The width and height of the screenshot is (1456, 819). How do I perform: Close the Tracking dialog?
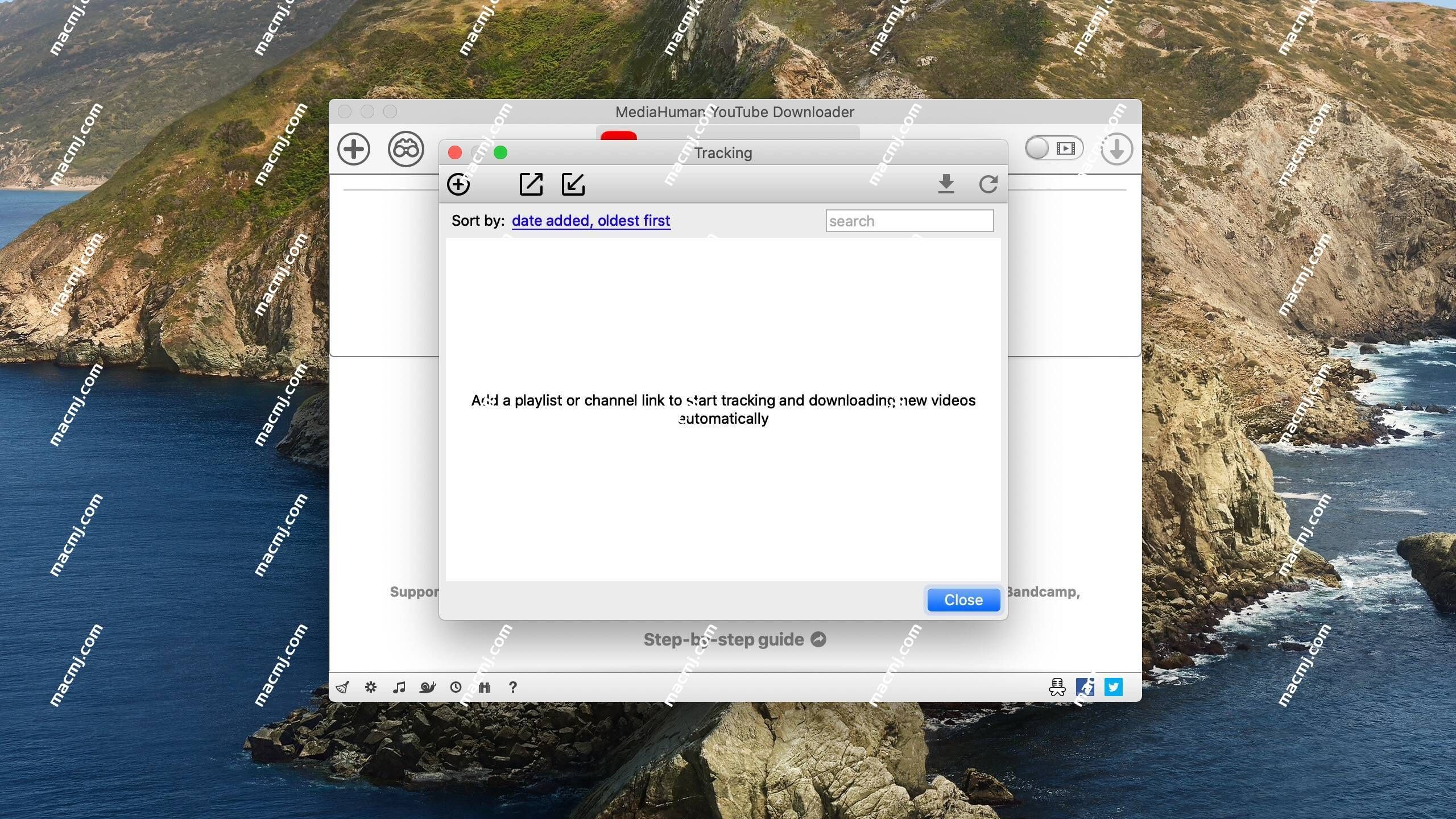click(963, 600)
